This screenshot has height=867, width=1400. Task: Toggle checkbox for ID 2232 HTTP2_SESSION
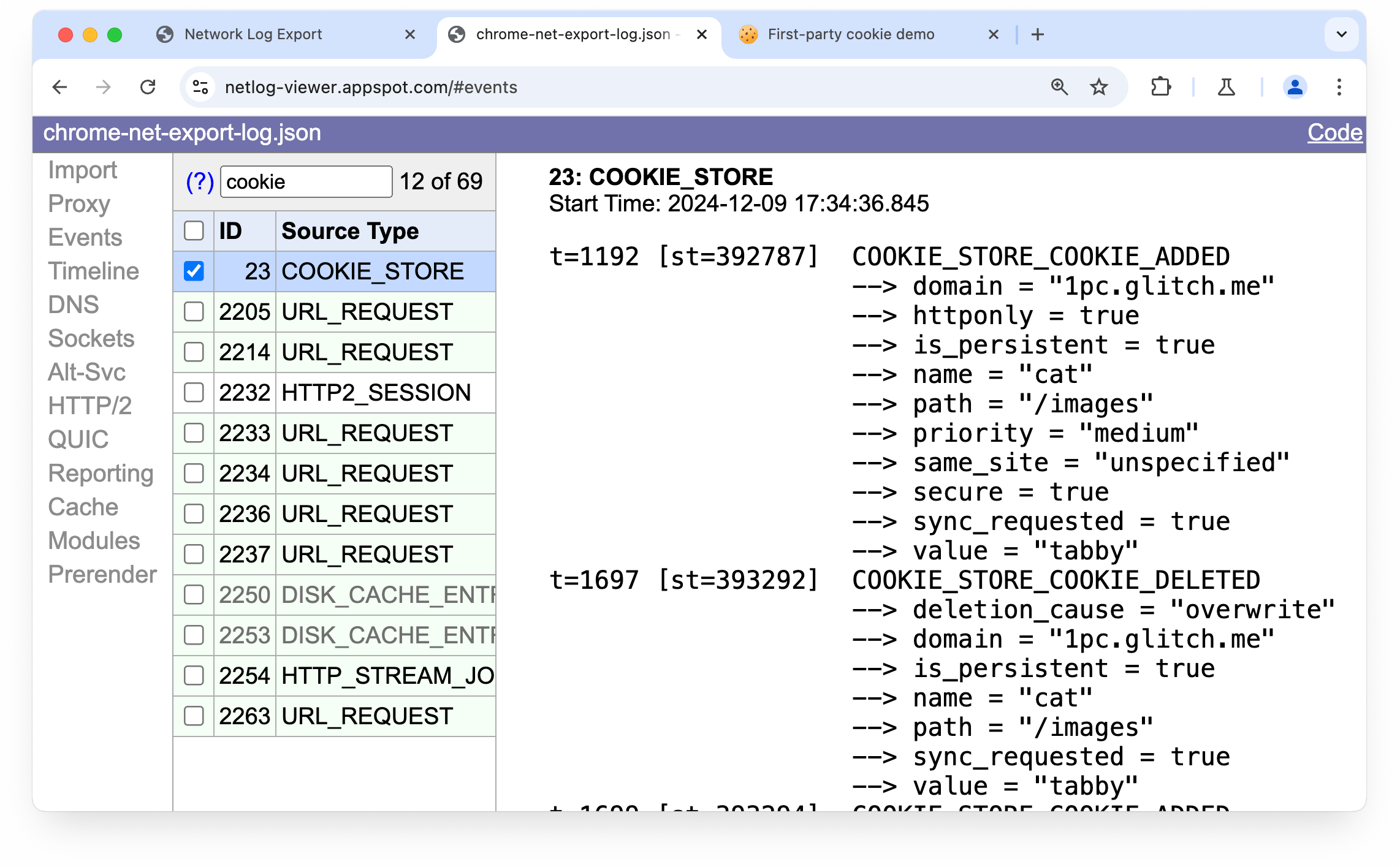click(x=193, y=392)
